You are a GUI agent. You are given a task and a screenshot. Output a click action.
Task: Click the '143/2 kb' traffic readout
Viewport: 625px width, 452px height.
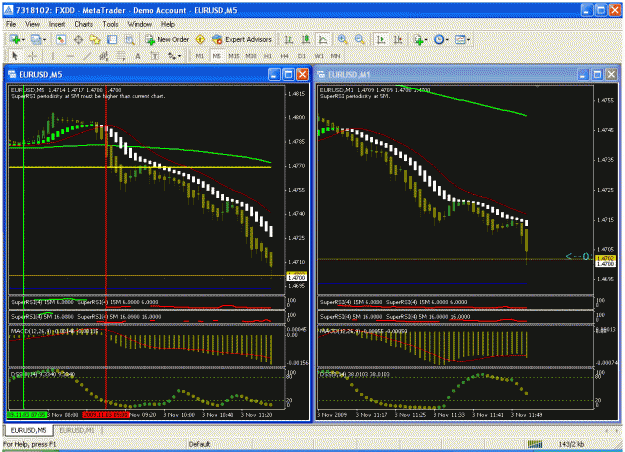571,444
